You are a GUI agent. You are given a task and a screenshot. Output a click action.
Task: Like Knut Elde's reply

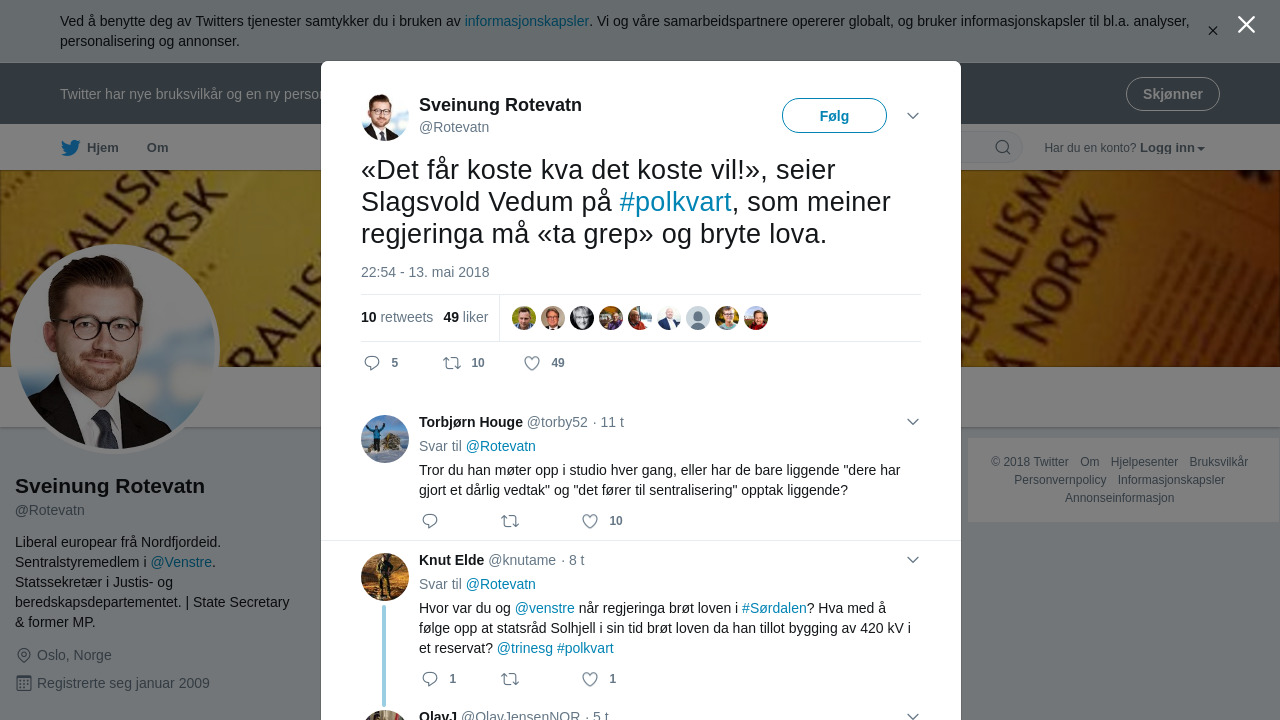coord(590,679)
